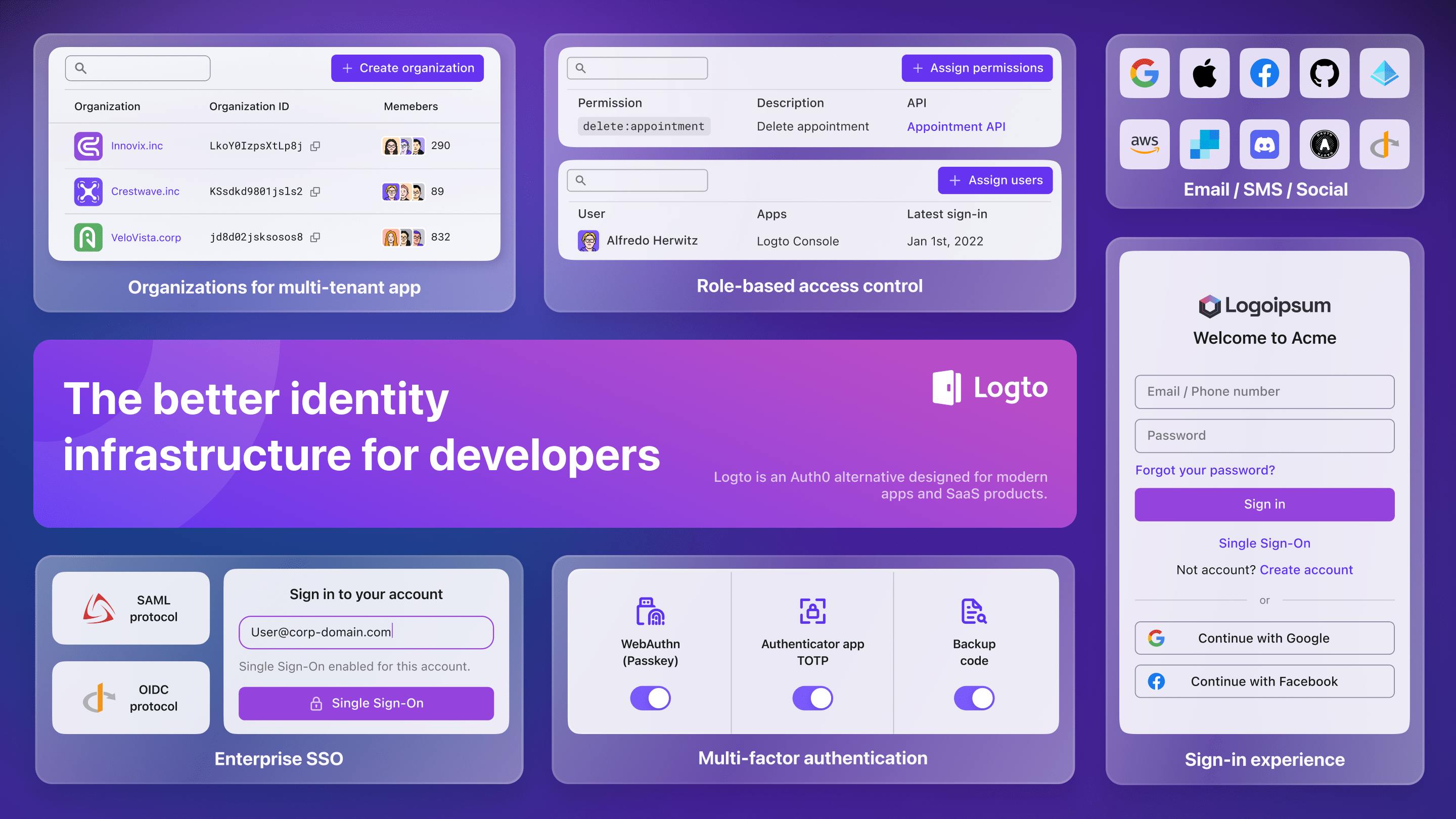1456x819 pixels.
Task: Copy the Innovix.inc organization ID
Action: click(x=315, y=146)
